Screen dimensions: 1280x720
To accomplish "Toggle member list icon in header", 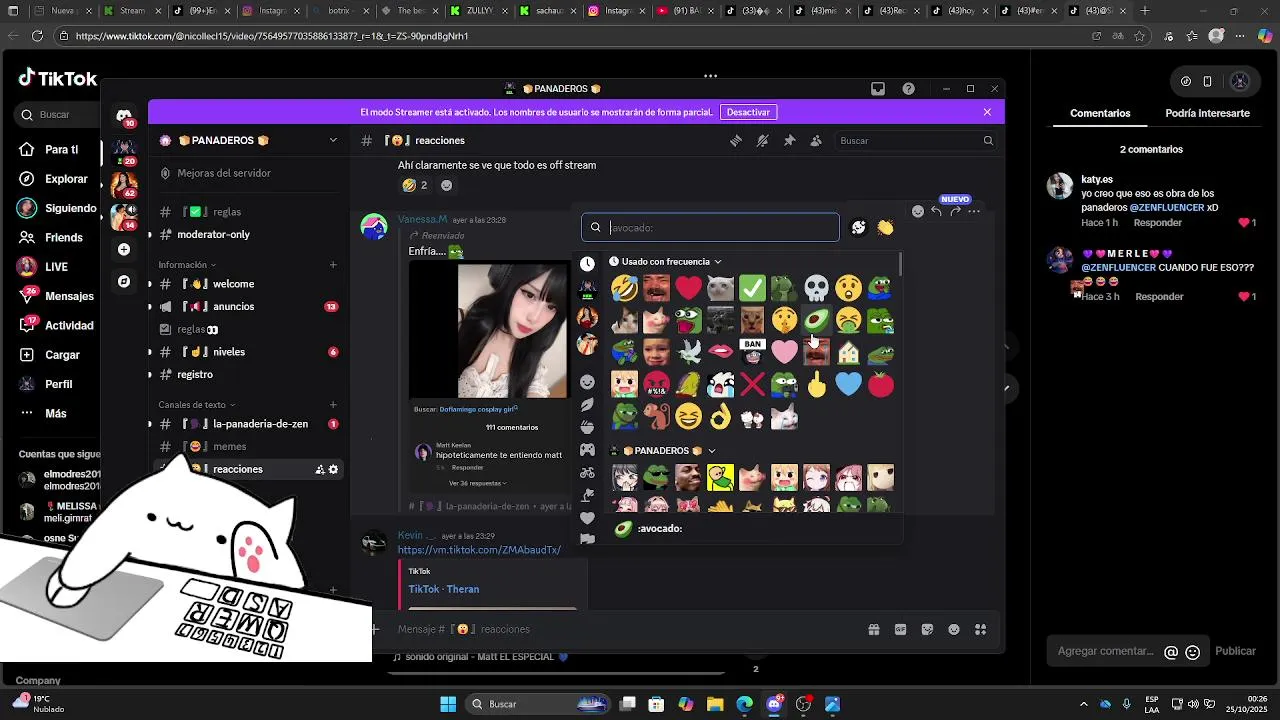I will coord(816,141).
